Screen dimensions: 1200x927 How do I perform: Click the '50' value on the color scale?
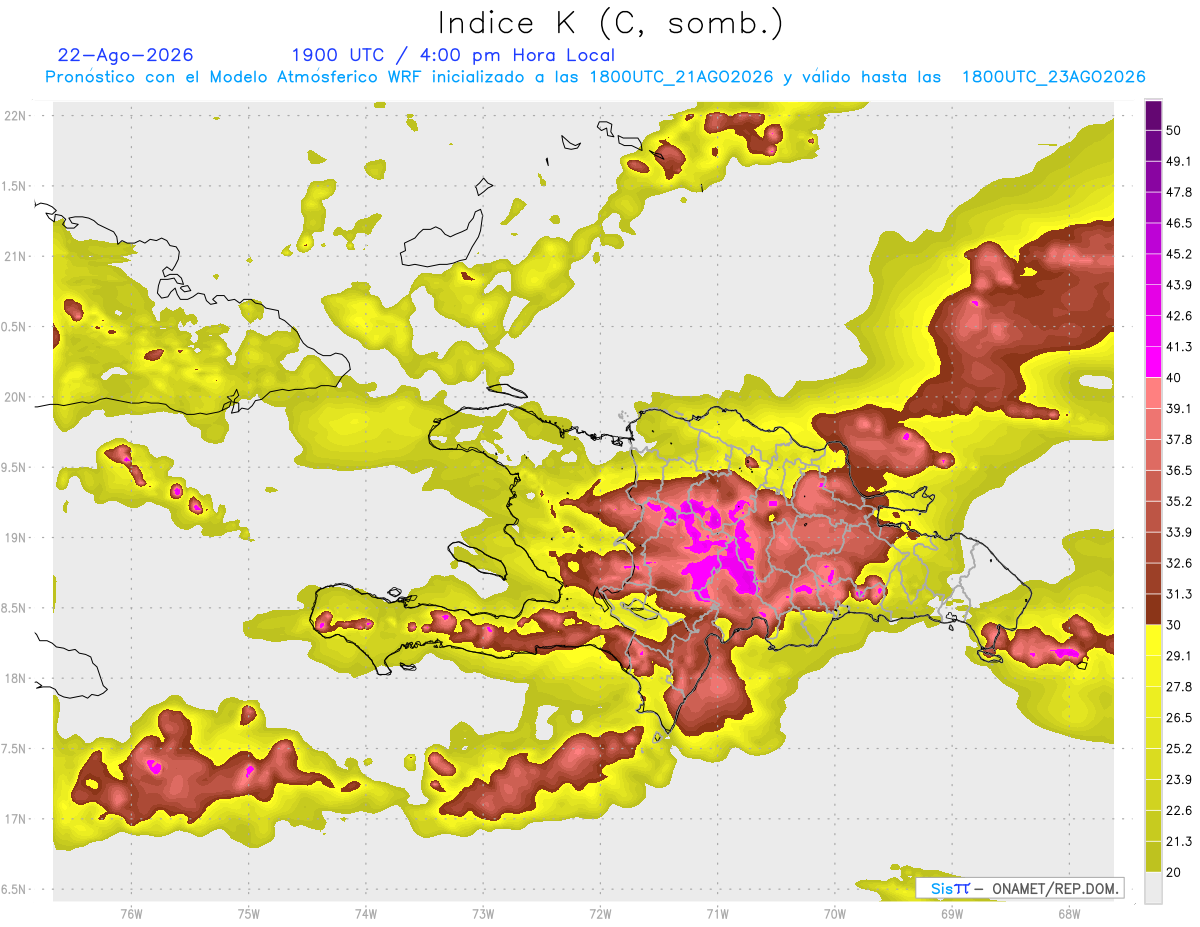(x=1173, y=130)
